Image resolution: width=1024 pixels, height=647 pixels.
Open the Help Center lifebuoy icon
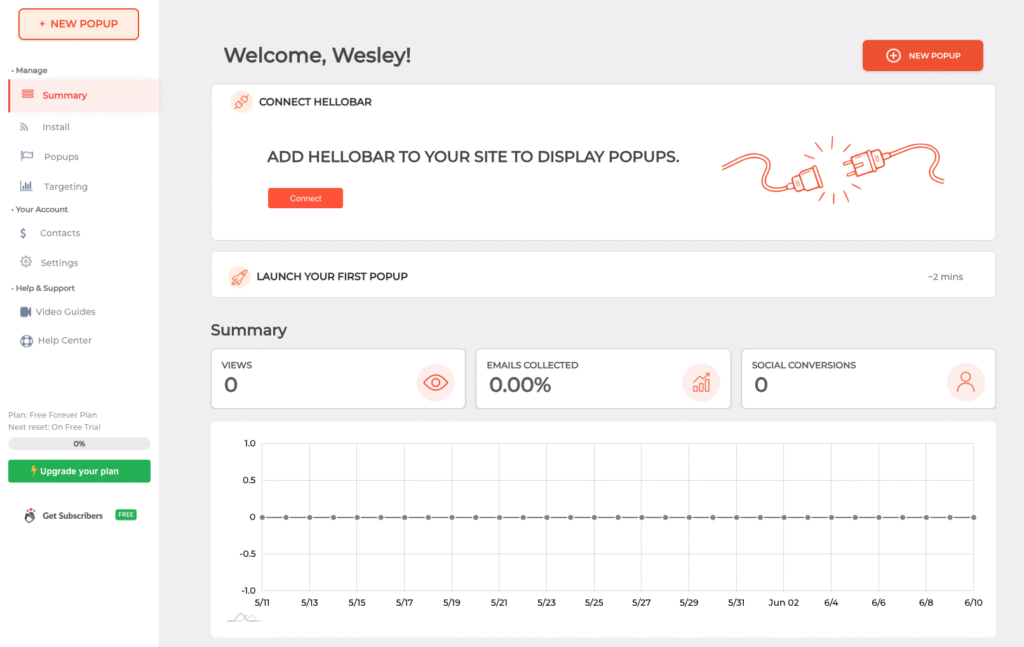pyautogui.click(x=26, y=340)
